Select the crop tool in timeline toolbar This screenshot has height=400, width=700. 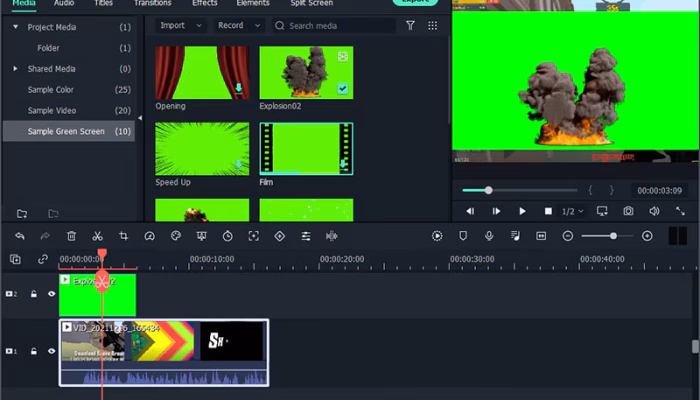(x=123, y=236)
